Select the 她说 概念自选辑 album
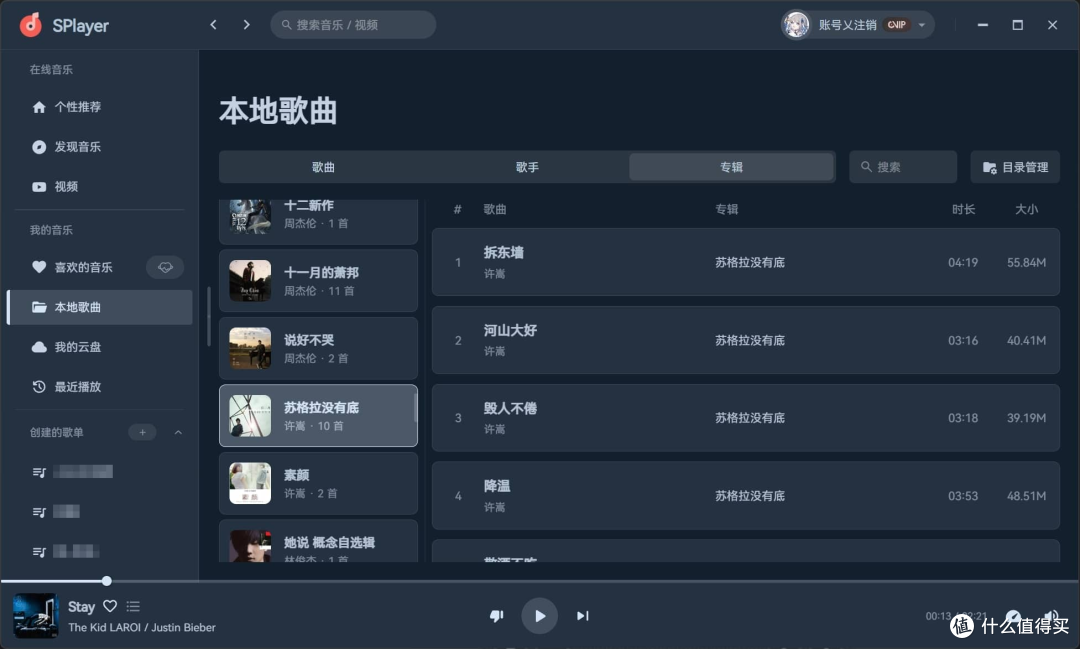Screen dimensions: 1080x649 click(x=318, y=542)
